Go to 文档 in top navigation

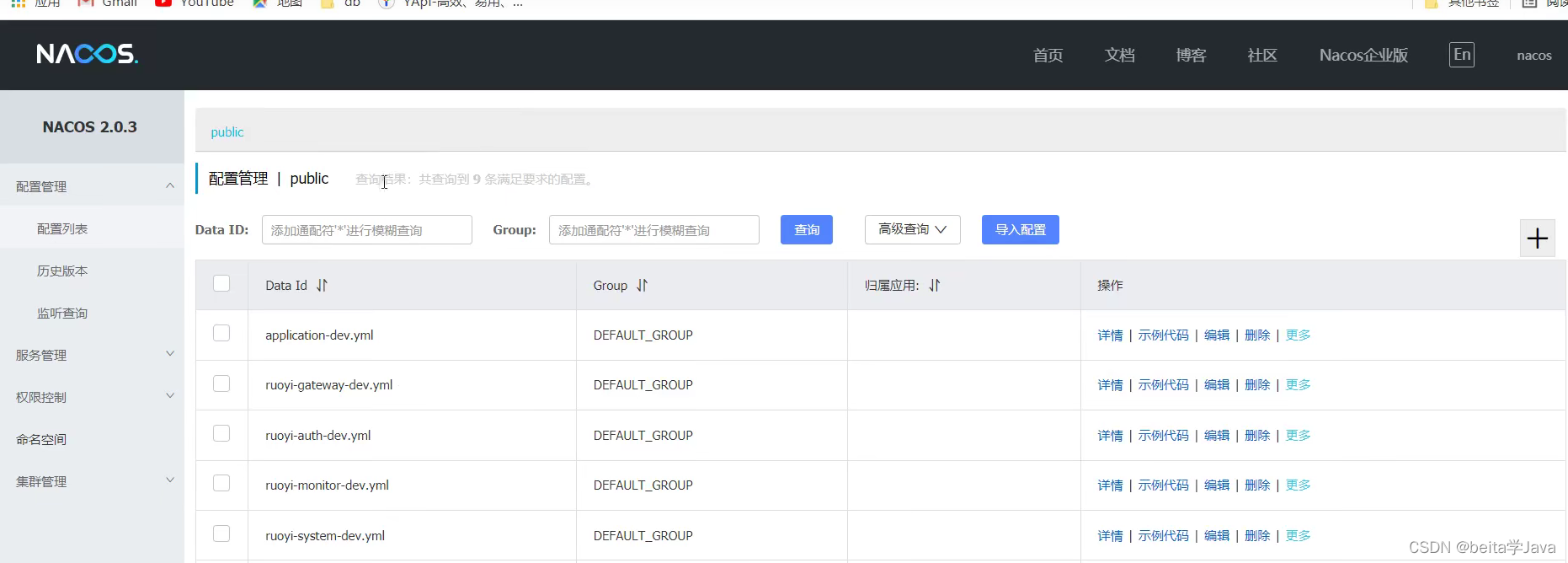pos(1119,56)
